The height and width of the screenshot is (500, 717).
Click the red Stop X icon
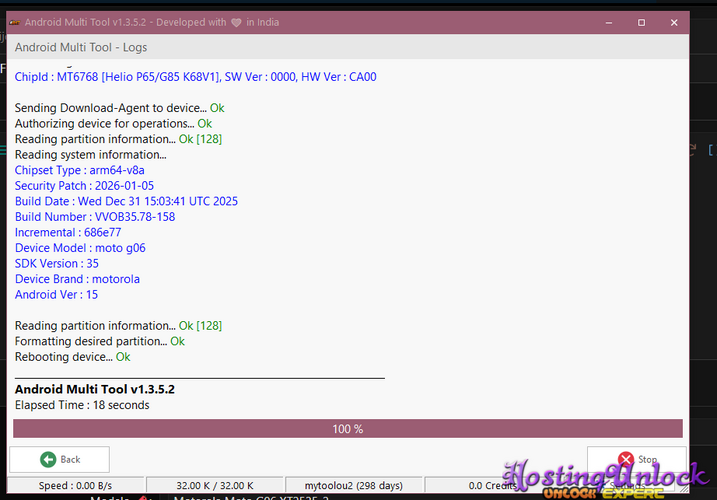coord(627,460)
